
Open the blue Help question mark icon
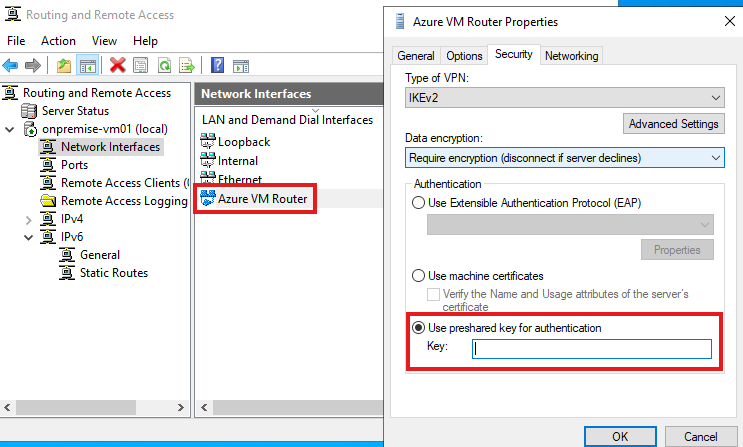(x=217, y=65)
